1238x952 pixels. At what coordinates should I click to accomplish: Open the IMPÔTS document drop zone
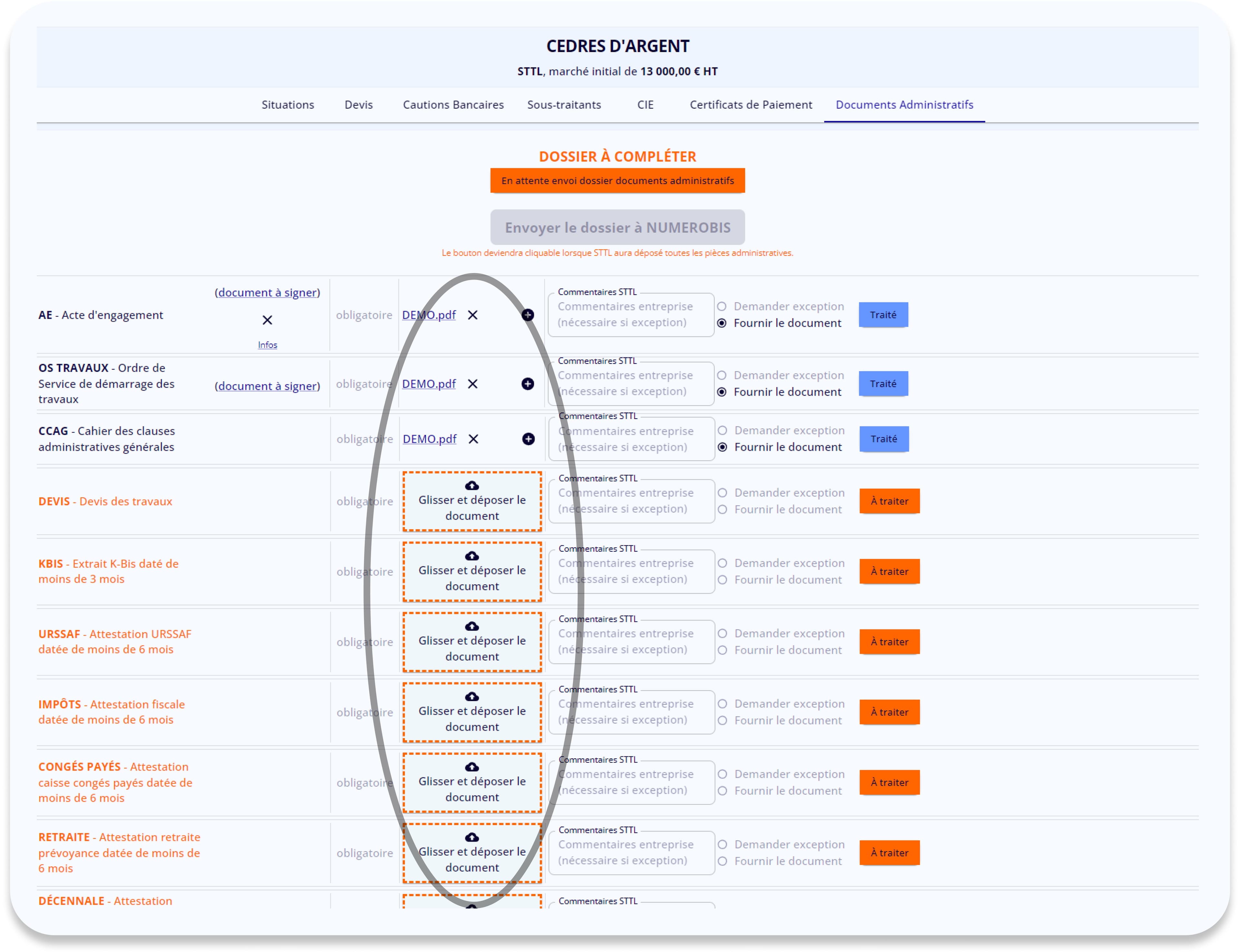(x=473, y=712)
